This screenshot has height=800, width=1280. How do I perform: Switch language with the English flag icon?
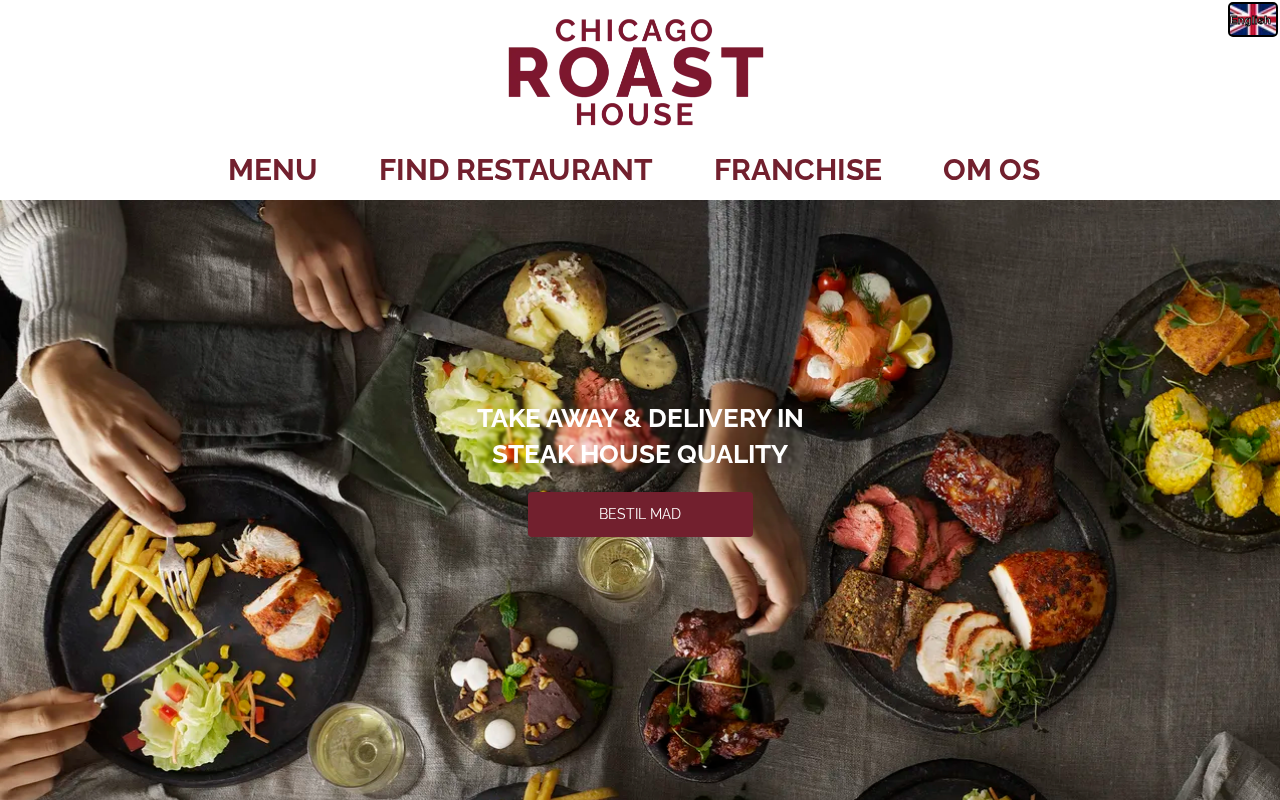pos(1252,19)
